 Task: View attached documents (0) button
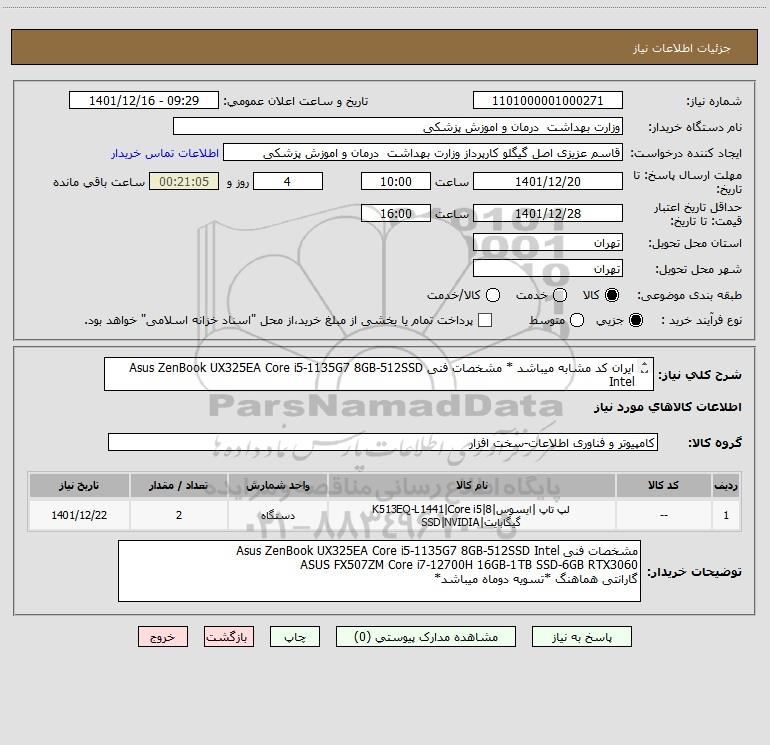(x=426, y=637)
